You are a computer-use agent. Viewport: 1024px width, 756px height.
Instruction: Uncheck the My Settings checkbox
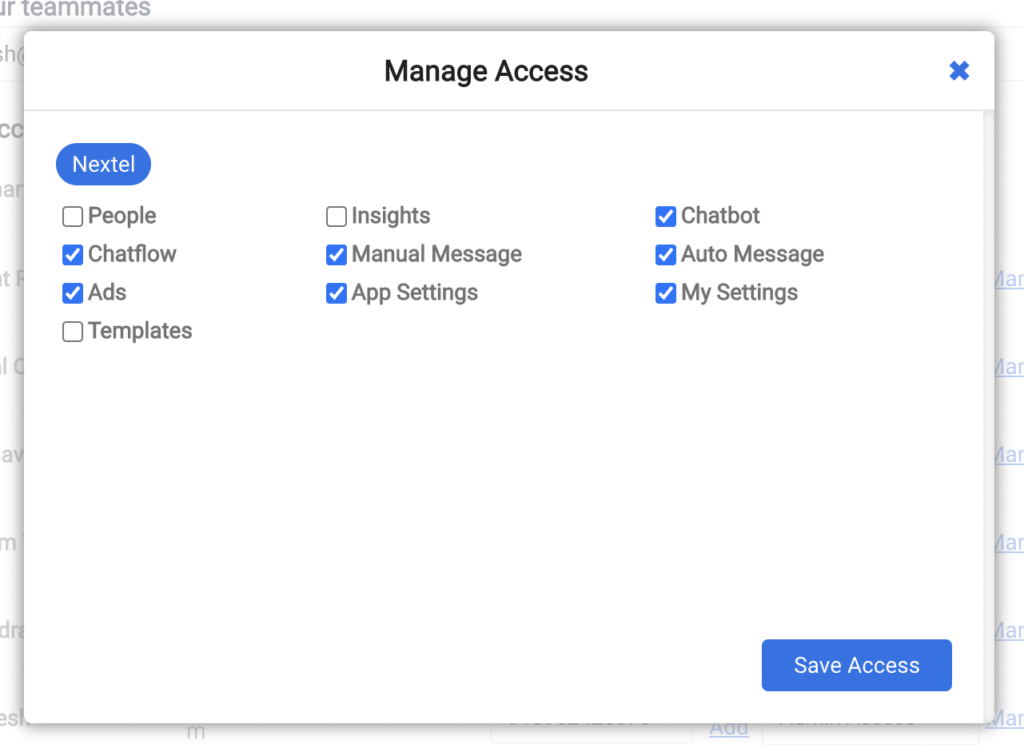coord(665,293)
